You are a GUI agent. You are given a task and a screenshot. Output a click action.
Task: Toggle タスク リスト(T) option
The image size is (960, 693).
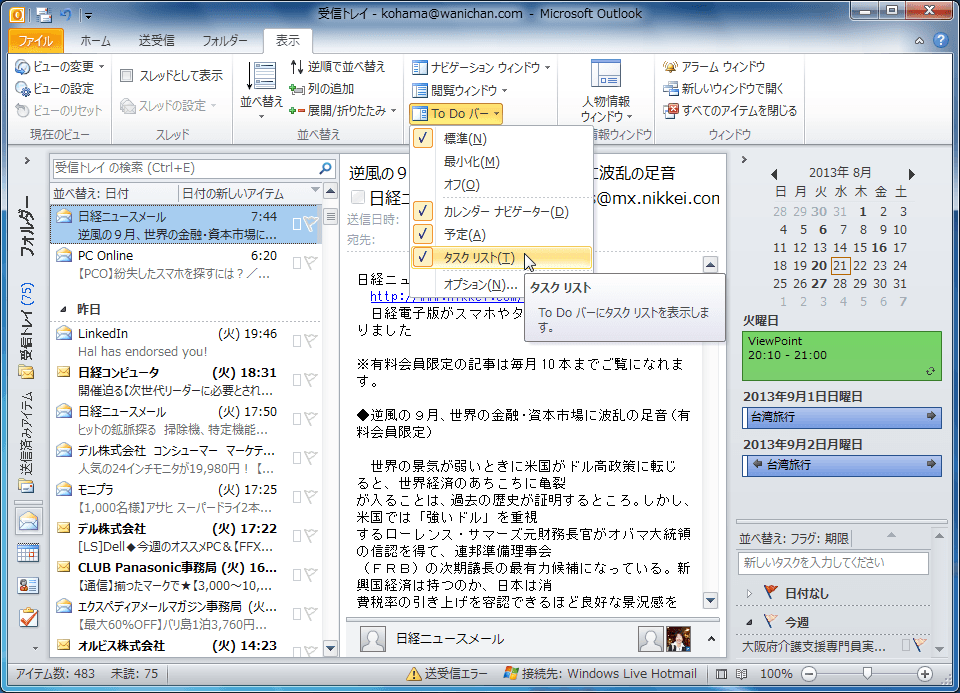tap(501, 258)
